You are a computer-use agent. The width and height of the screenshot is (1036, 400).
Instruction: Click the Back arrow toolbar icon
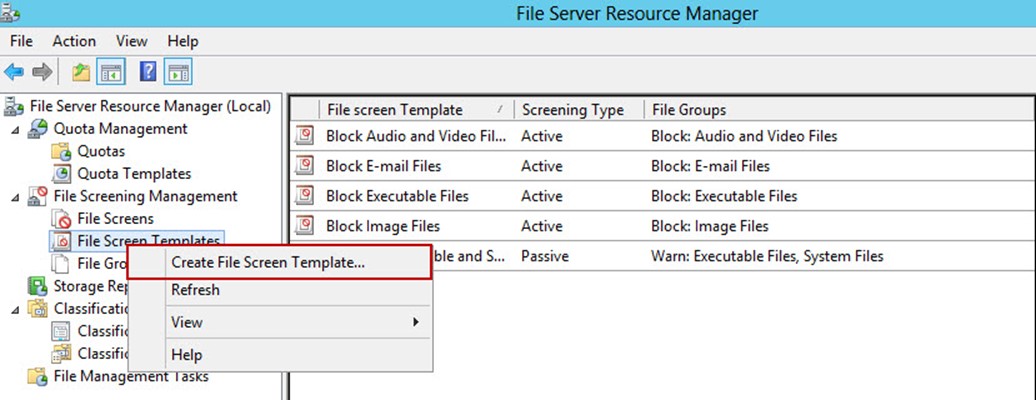14,72
